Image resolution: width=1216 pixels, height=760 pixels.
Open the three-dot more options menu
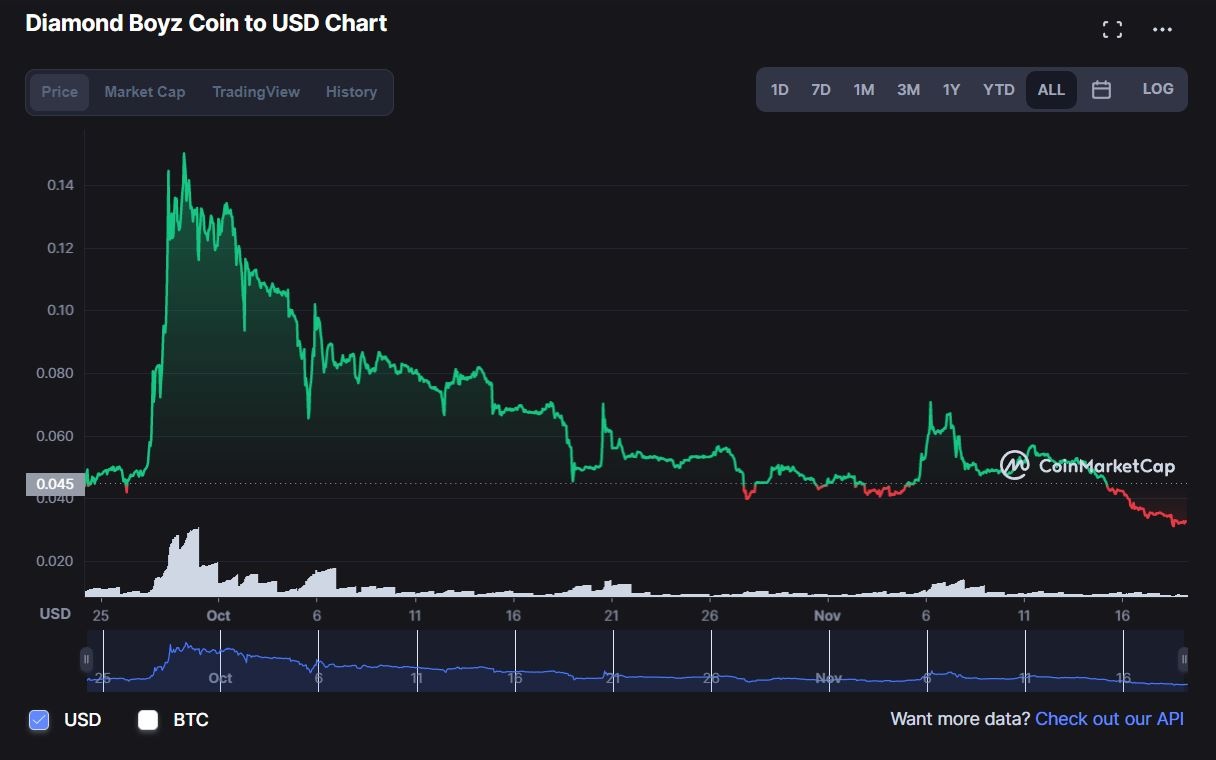[1162, 30]
